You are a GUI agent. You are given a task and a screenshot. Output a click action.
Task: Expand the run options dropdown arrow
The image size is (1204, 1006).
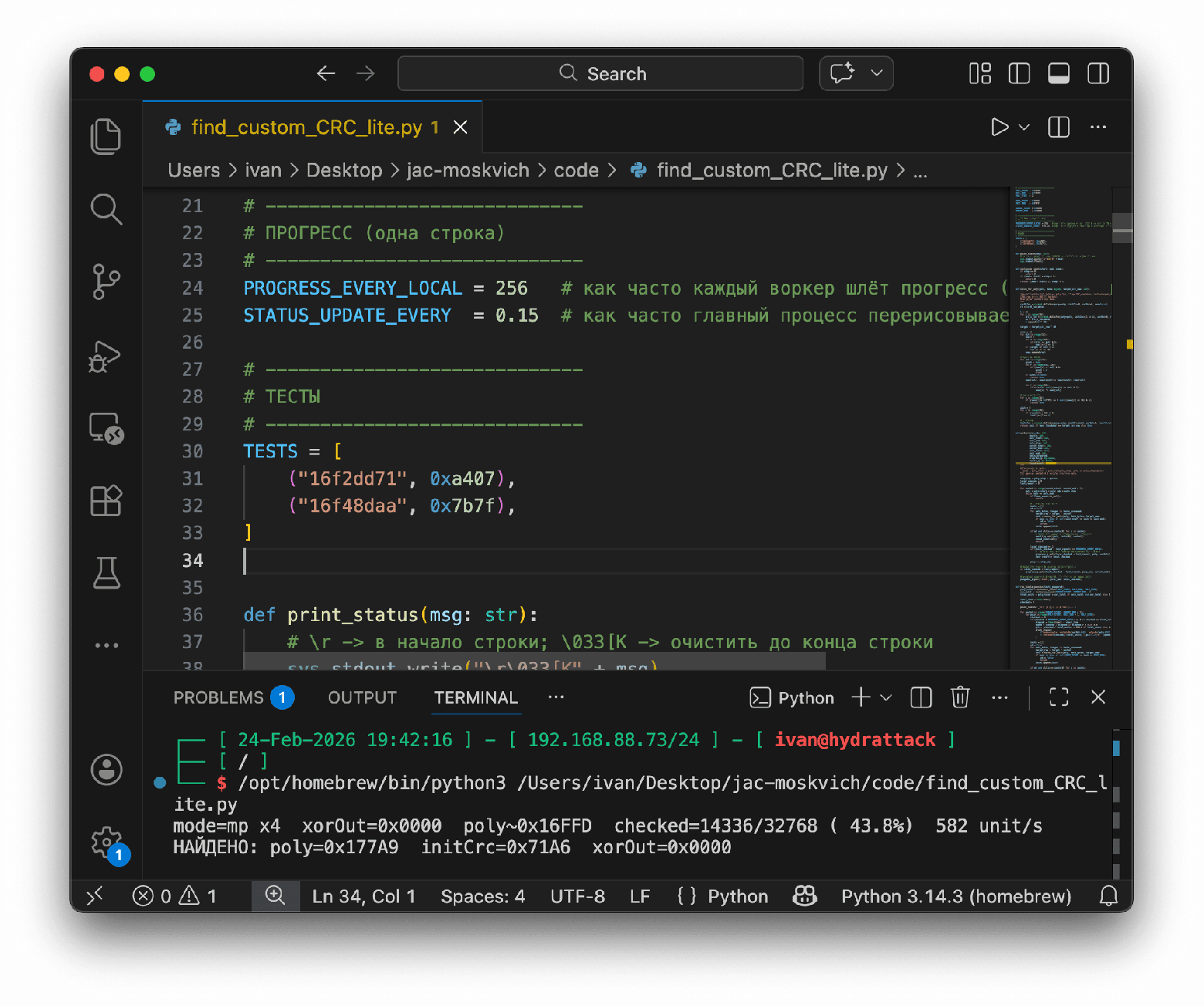tap(1025, 127)
